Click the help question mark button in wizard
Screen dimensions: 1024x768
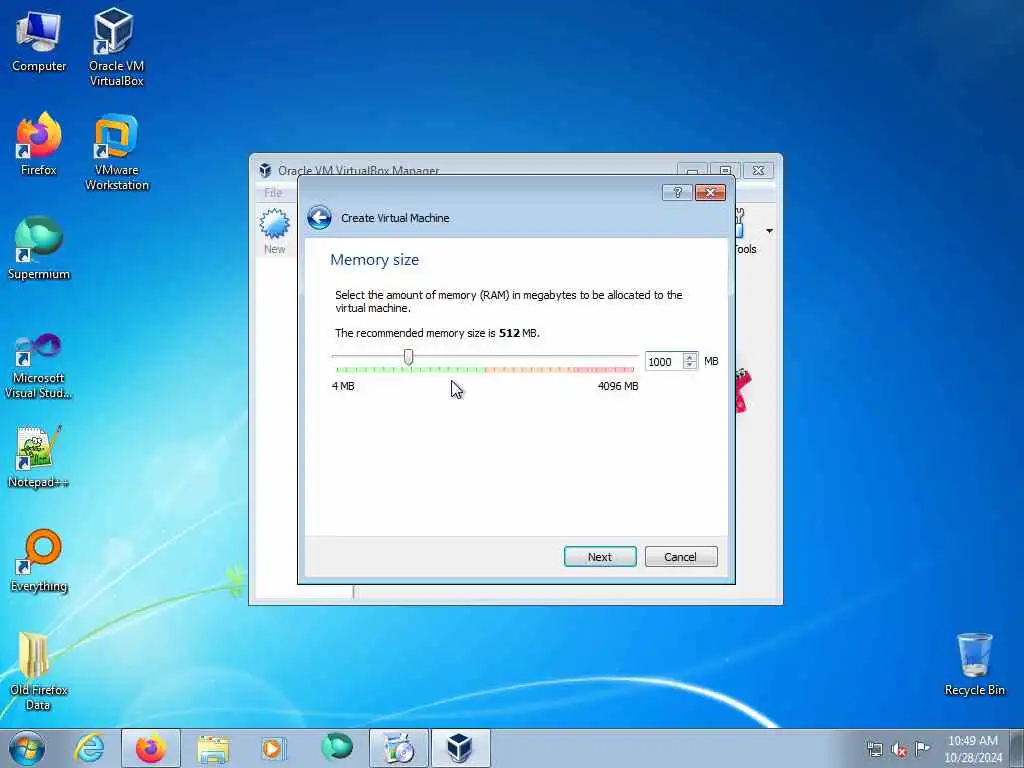(677, 192)
